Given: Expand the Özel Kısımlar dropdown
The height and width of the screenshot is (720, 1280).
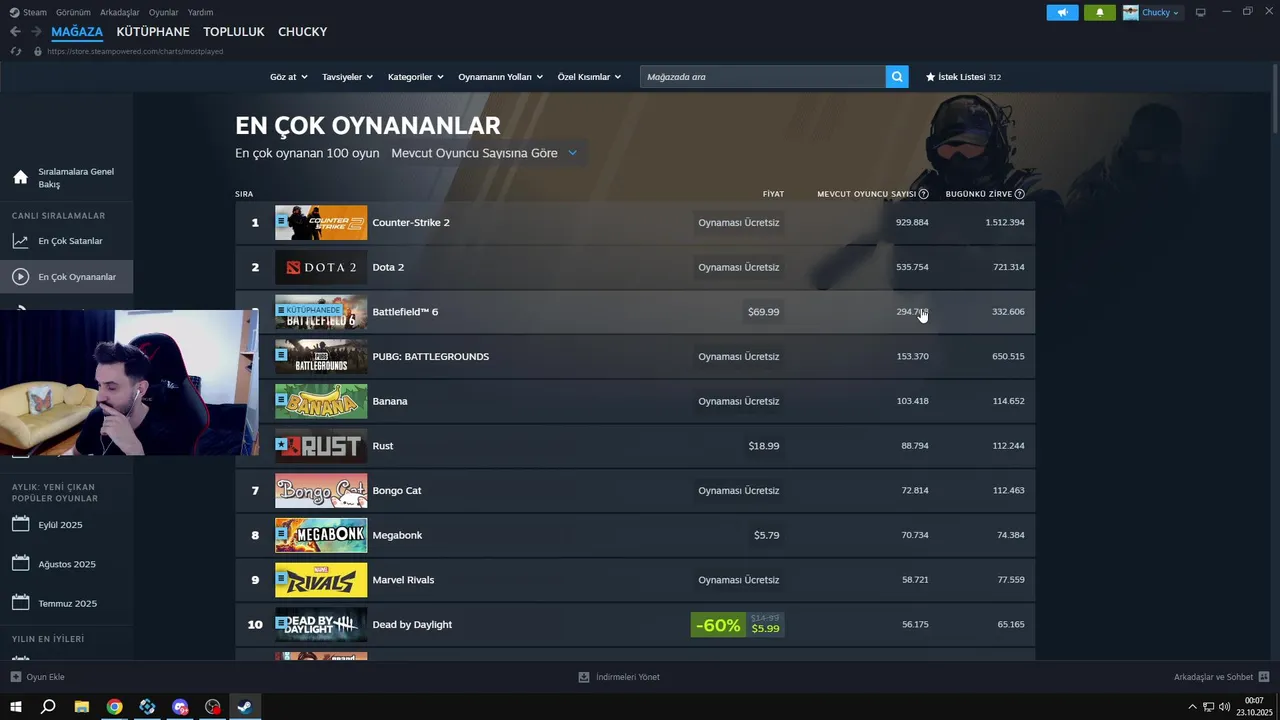Looking at the screenshot, I should point(589,77).
